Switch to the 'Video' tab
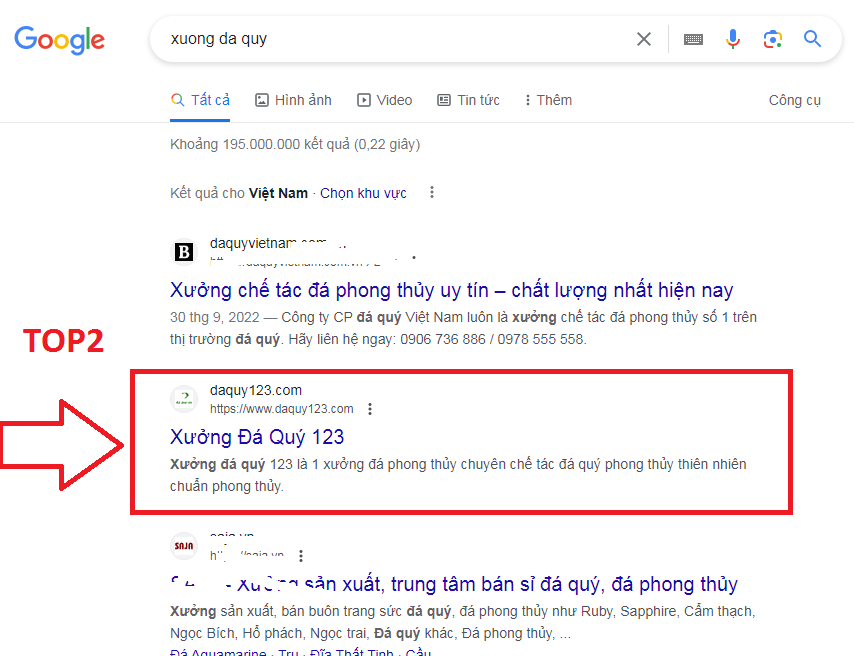The height and width of the screenshot is (656, 854). (385, 100)
